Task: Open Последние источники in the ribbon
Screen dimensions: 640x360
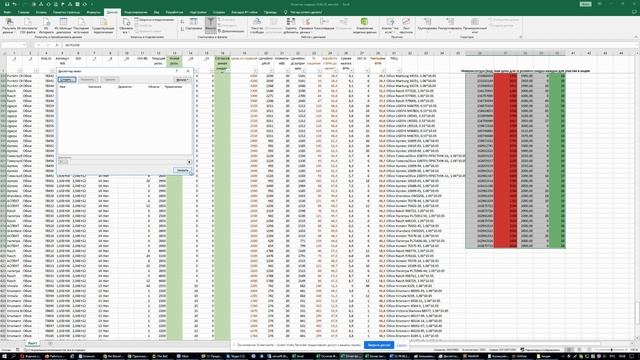Action: [x=81, y=26]
